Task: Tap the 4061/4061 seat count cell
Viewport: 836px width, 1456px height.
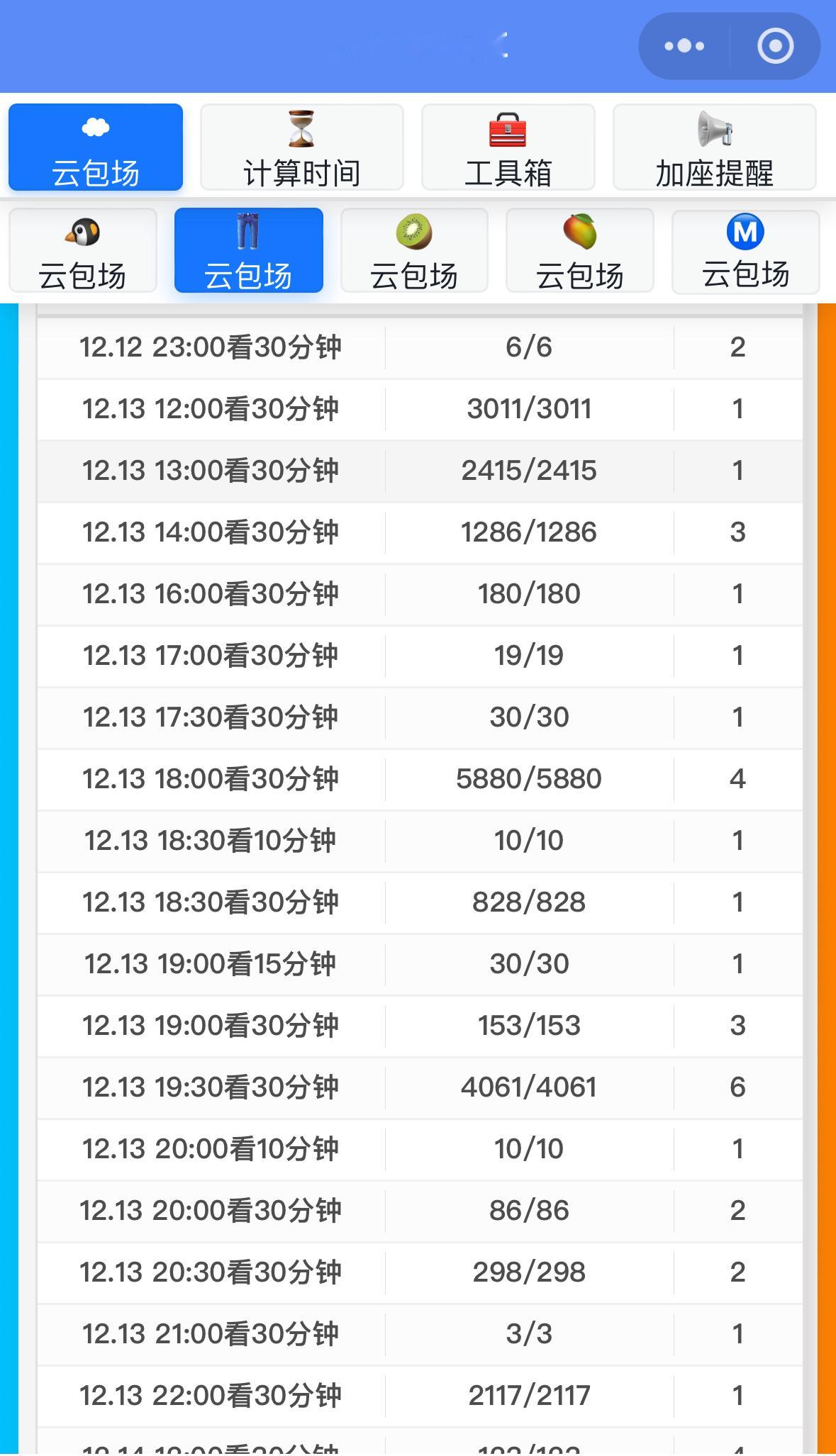Action: (x=529, y=1087)
